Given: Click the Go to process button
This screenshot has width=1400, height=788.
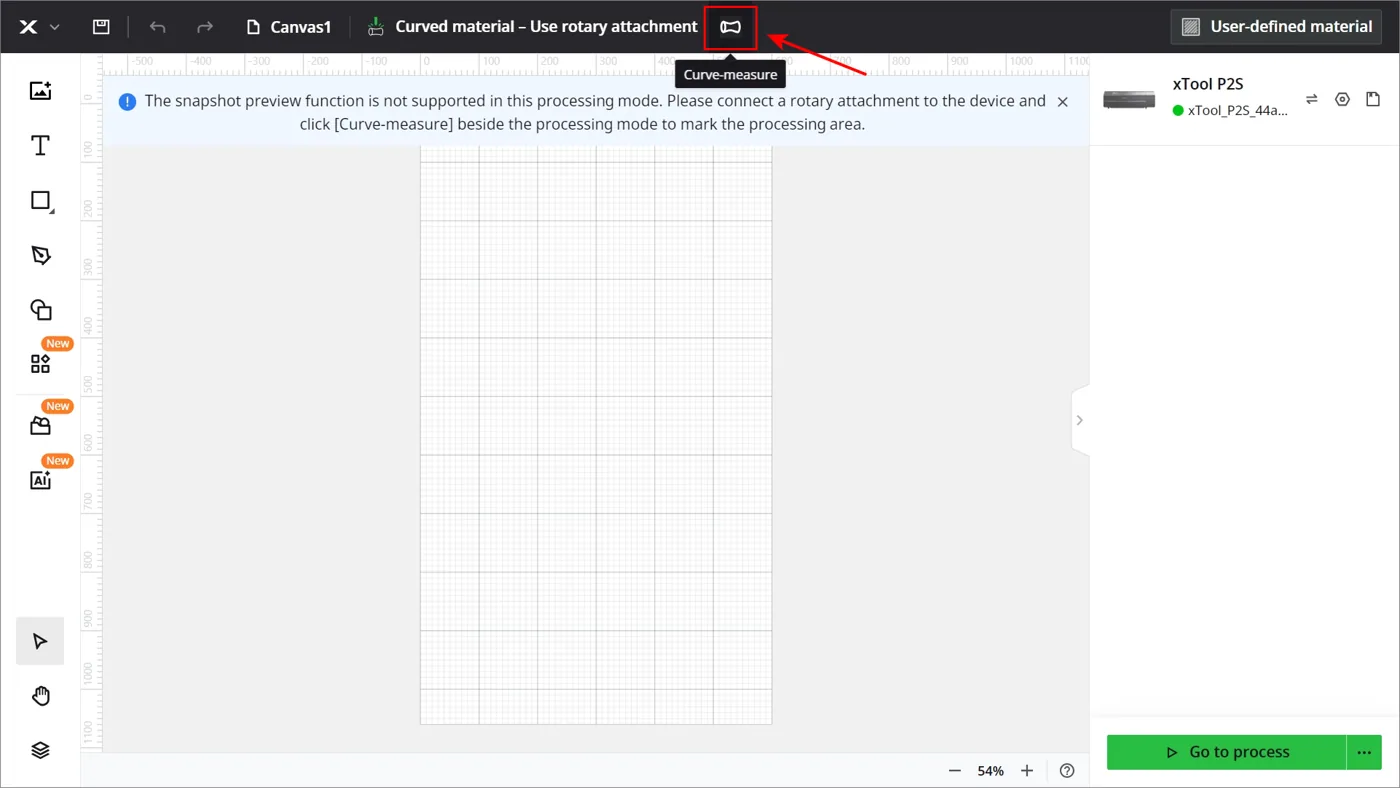Looking at the screenshot, I should (x=1227, y=752).
